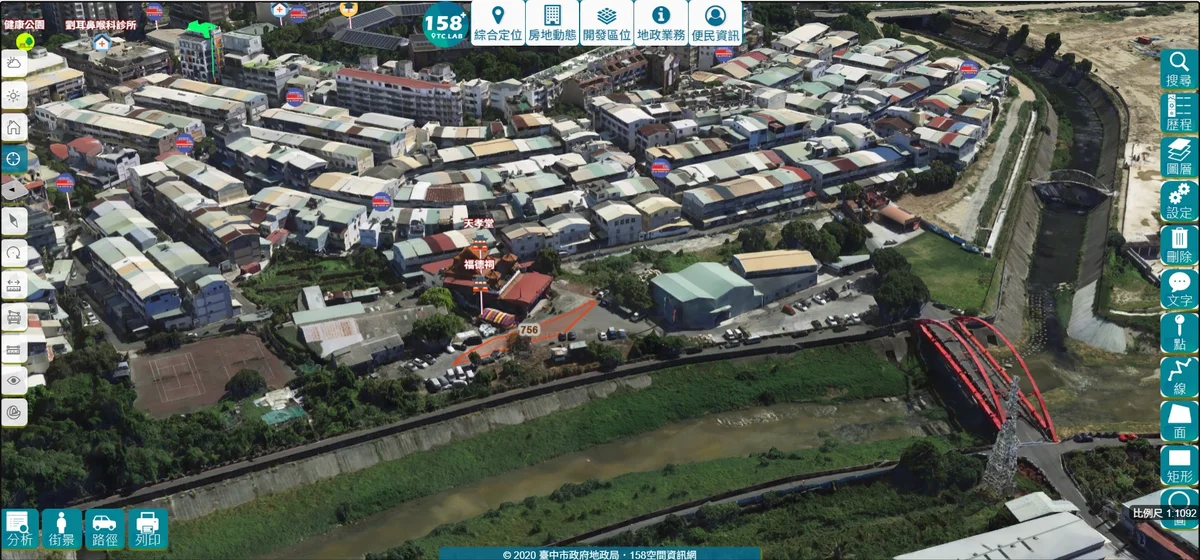Open the 便民資訊 tab

coord(715,23)
